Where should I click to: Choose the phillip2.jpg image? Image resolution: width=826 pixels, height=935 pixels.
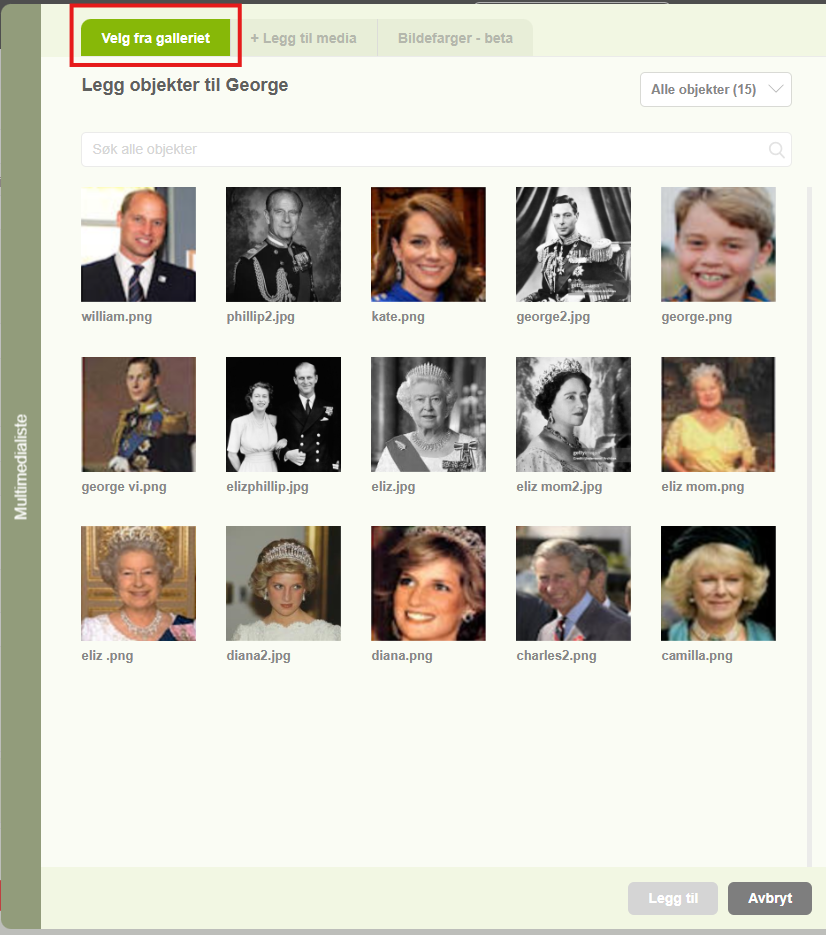[283, 244]
